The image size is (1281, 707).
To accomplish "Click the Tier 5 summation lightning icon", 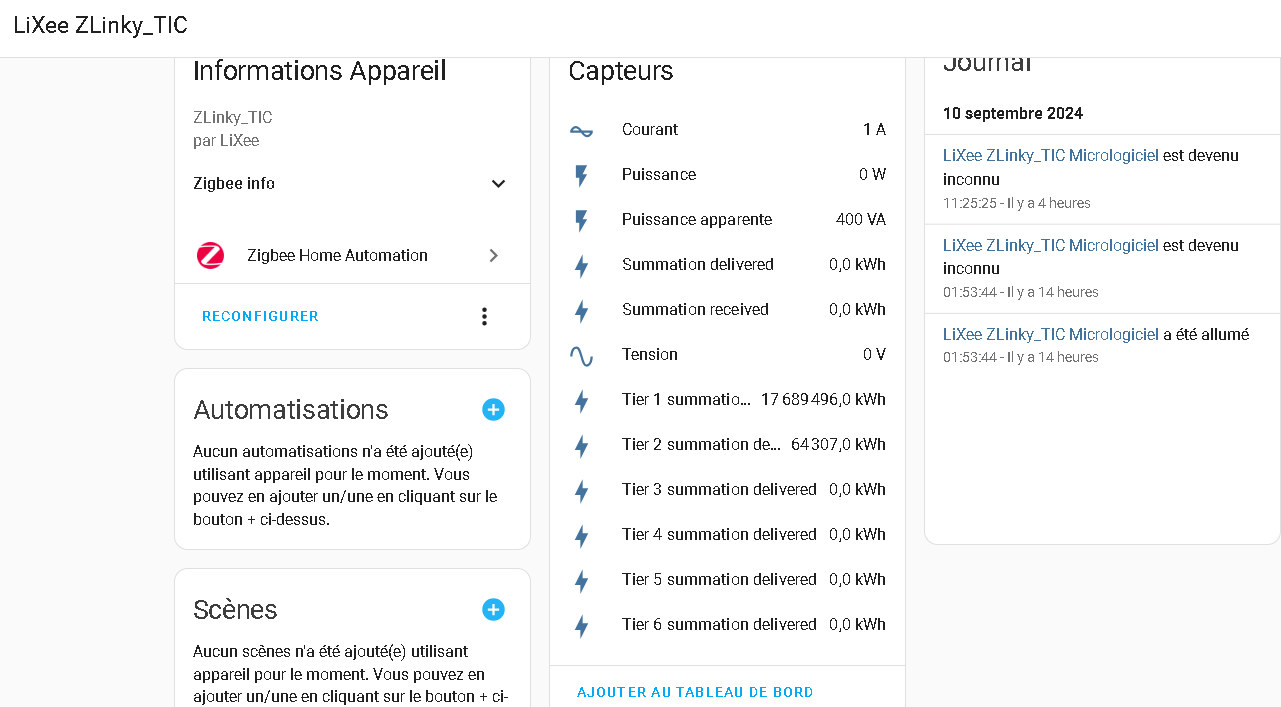I will tap(581, 581).
